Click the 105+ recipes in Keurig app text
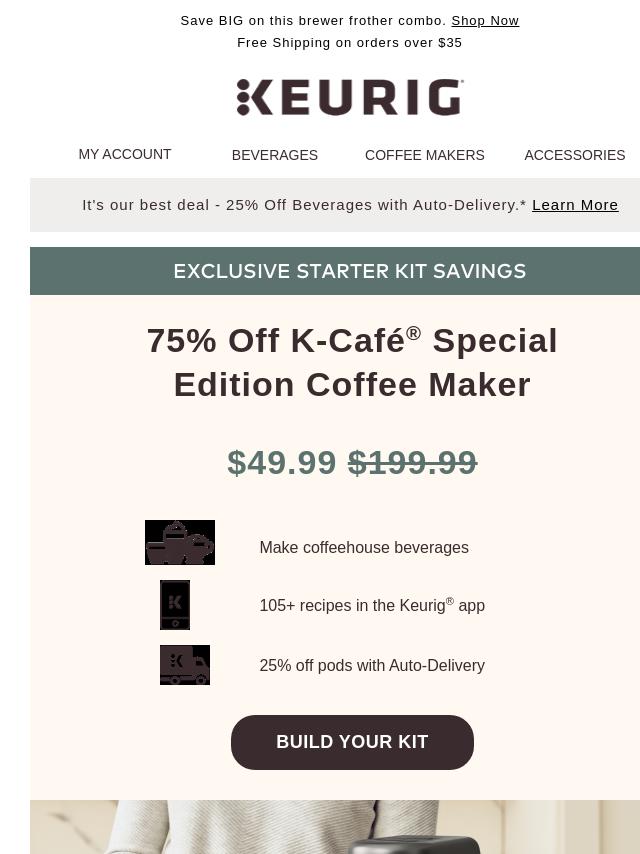640x854 pixels. tap(372, 605)
